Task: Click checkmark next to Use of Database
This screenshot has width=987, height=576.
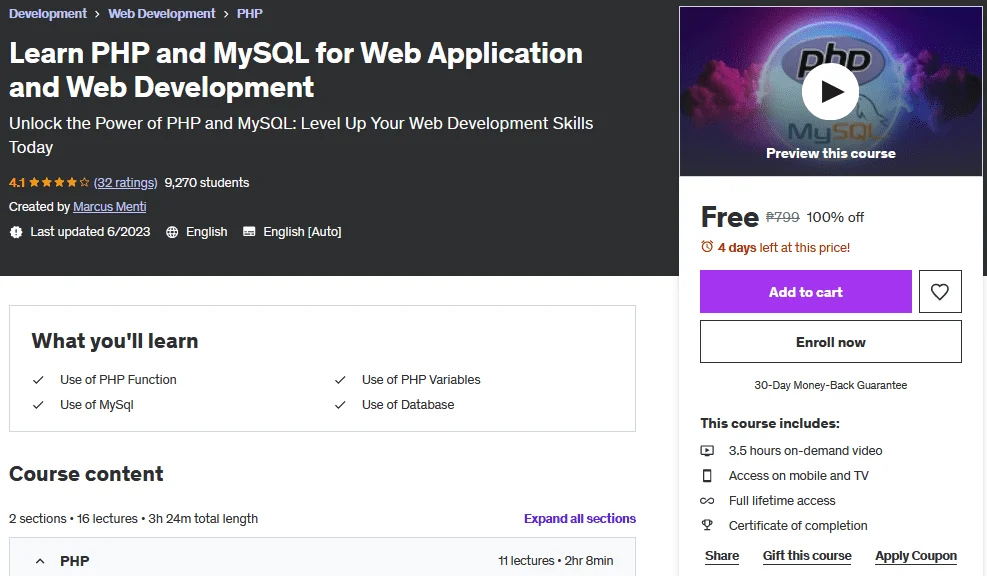Action: click(340, 405)
